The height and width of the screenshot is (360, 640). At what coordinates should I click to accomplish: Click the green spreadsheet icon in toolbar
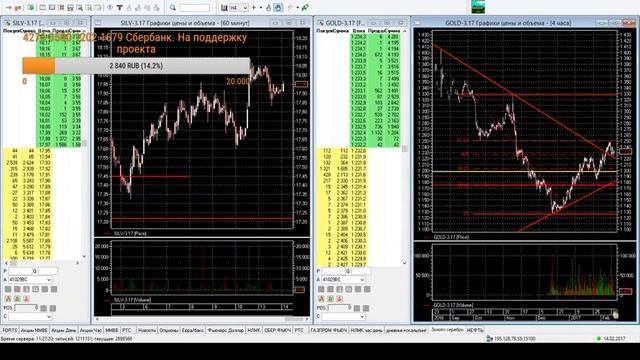[x=30, y=8]
